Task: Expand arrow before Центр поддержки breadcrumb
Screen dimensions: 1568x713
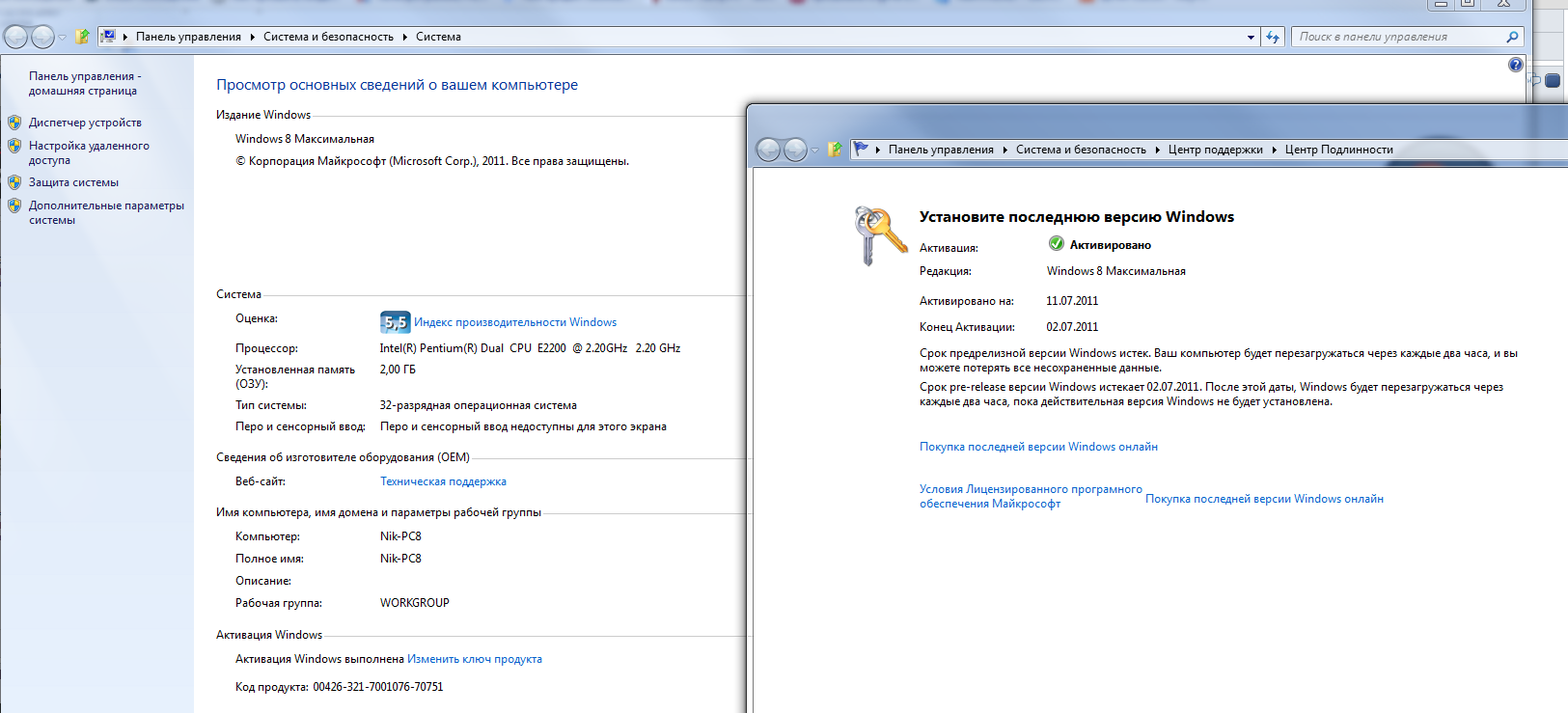Action: coord(1158,150)
